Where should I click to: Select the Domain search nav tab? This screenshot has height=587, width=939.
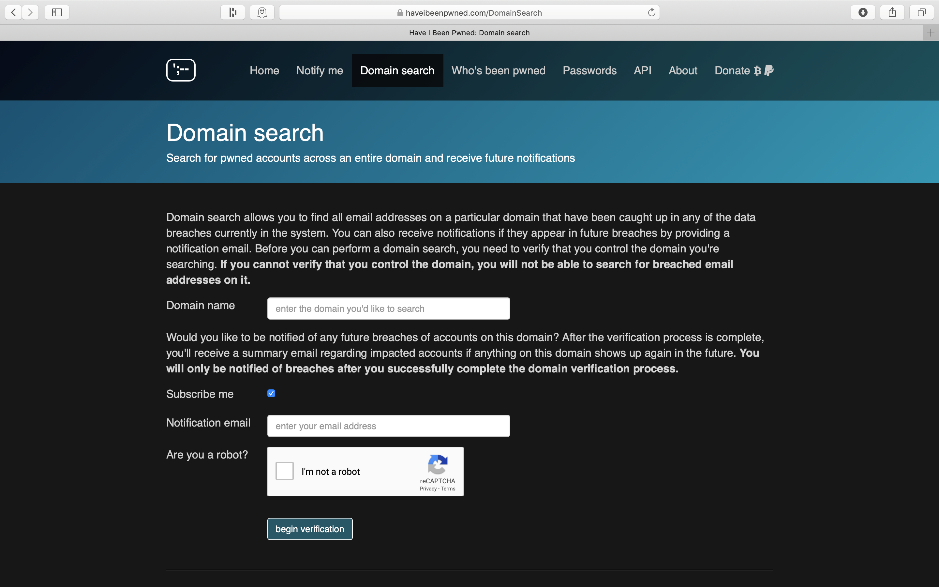coord(397,71)
